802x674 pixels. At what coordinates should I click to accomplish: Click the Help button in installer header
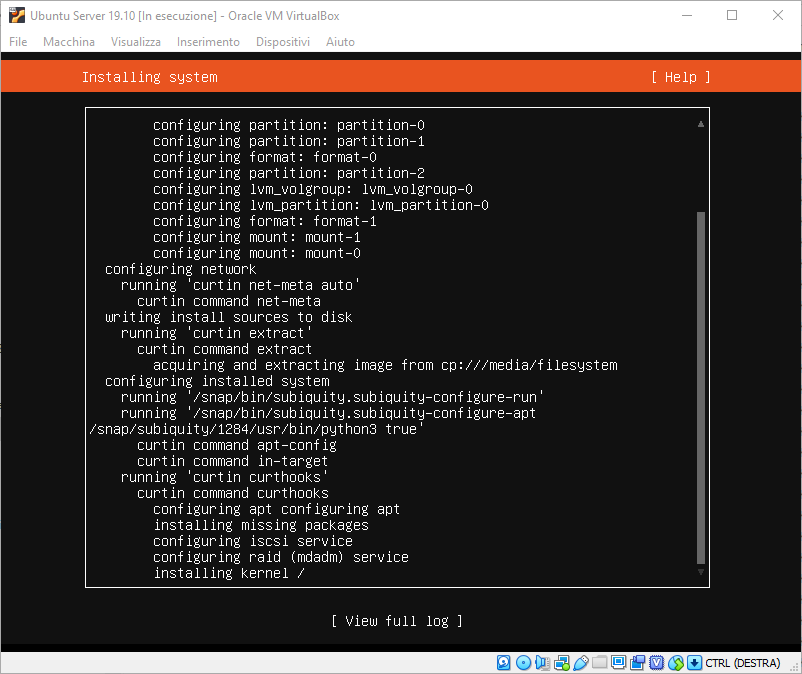pyautogui.click(x=681, y=77)
